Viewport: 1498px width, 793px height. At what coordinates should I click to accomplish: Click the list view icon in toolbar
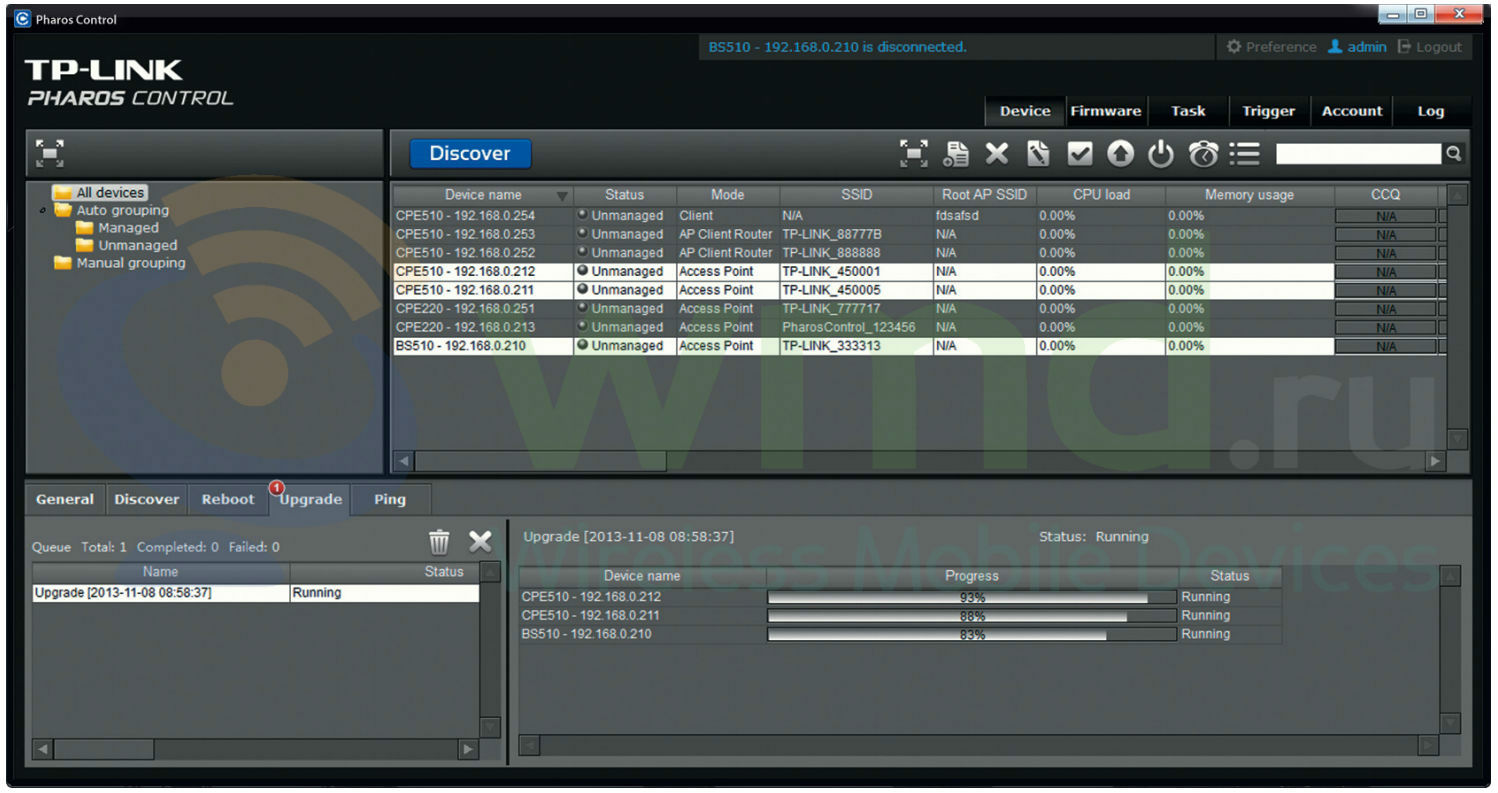click(1245, 153)
